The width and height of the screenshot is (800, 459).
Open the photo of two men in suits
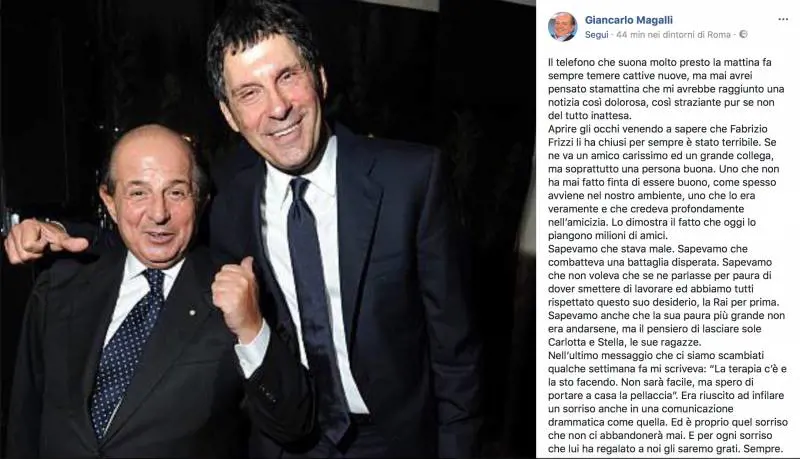click(x=267, y=230)
